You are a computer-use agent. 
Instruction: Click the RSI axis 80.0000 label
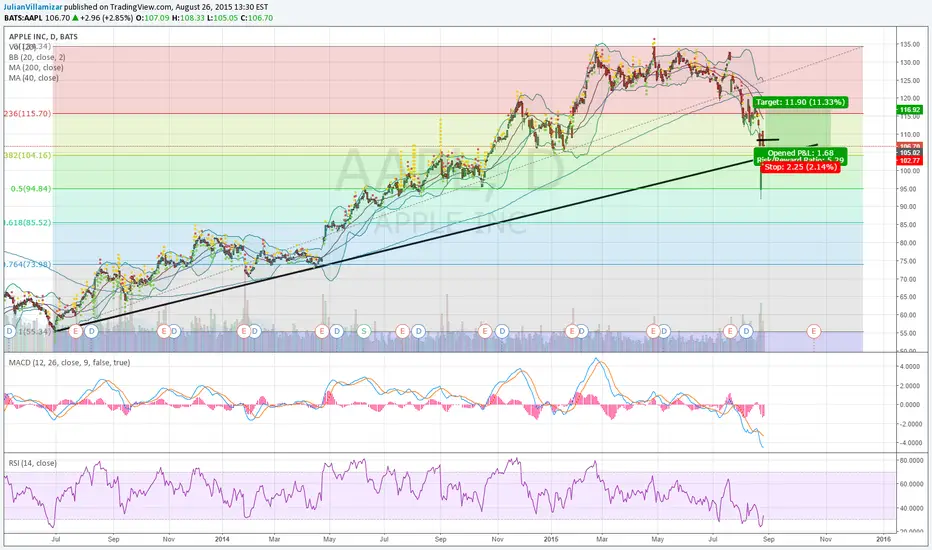[911, 460]
